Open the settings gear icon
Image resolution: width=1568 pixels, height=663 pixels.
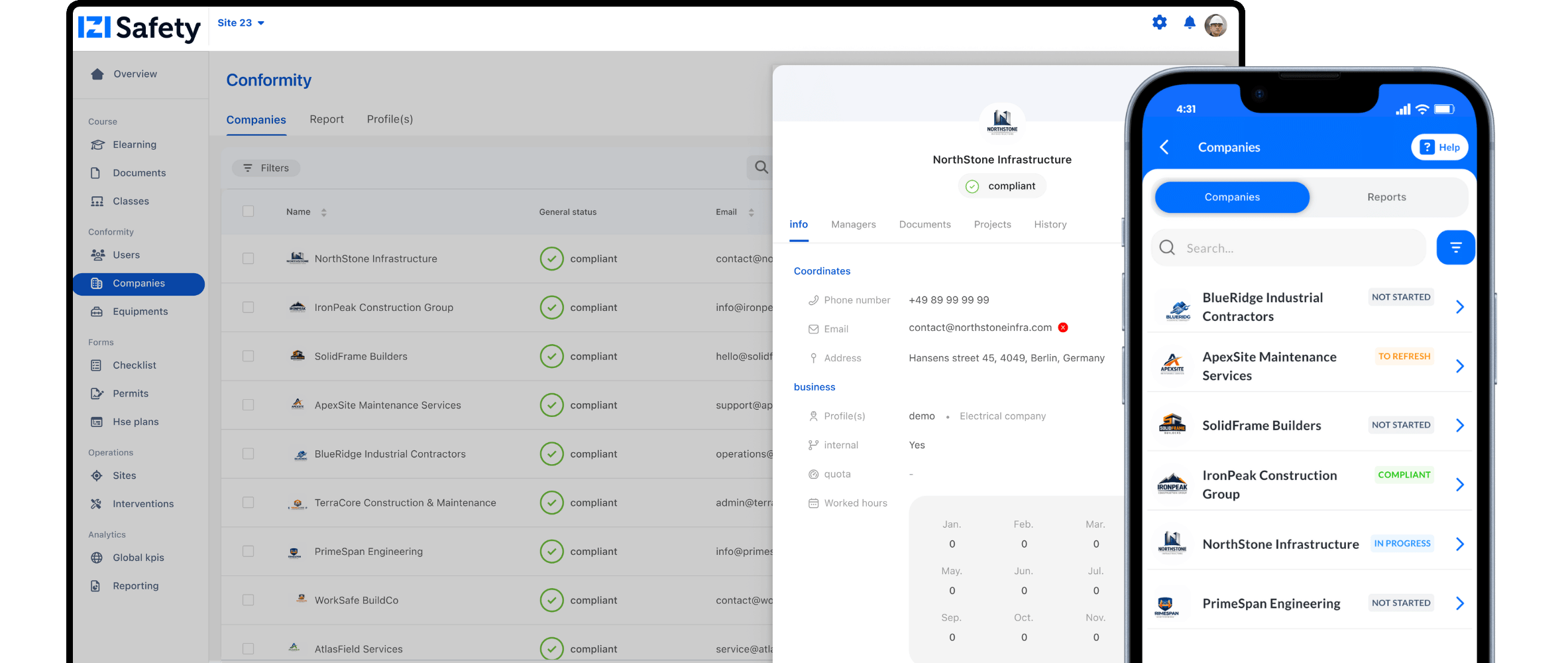tap(1159, 23)
